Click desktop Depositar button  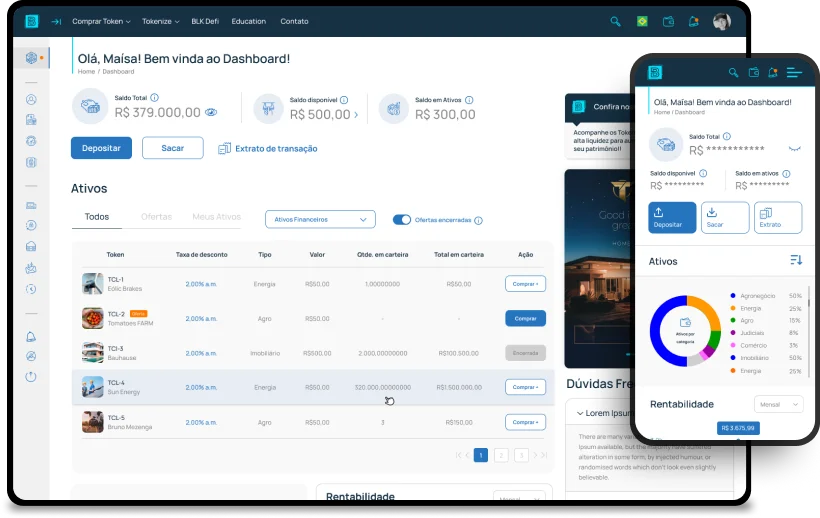pyautogui.click(x=101, y=148)
